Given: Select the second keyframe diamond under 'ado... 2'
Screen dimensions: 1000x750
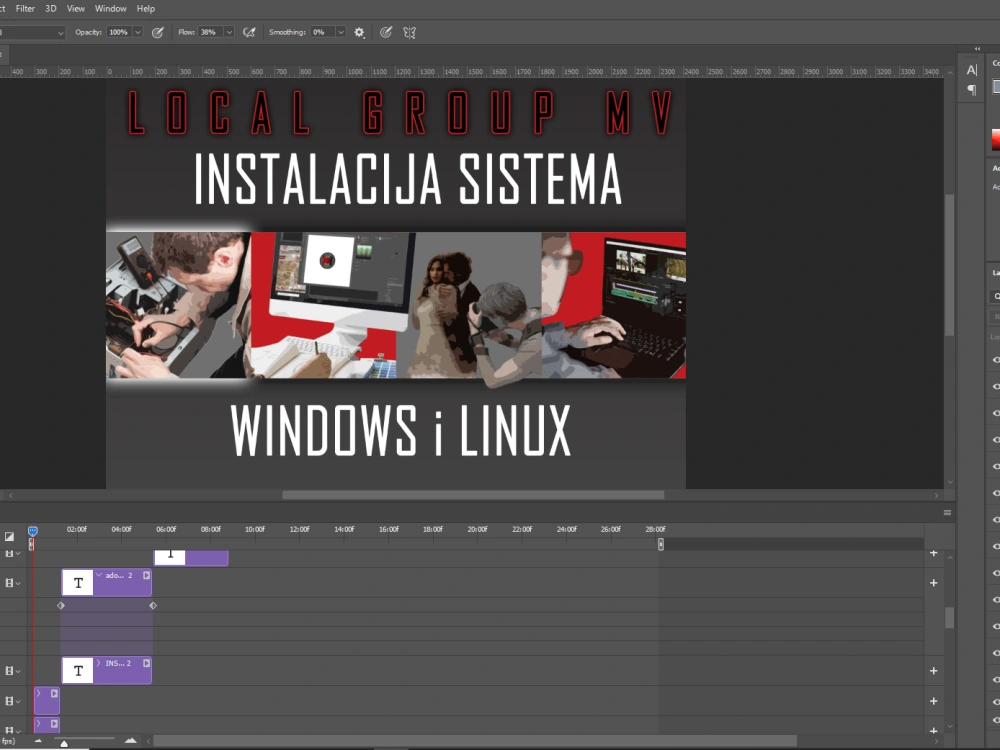Looking at the screenshot, I should [153, 605].
